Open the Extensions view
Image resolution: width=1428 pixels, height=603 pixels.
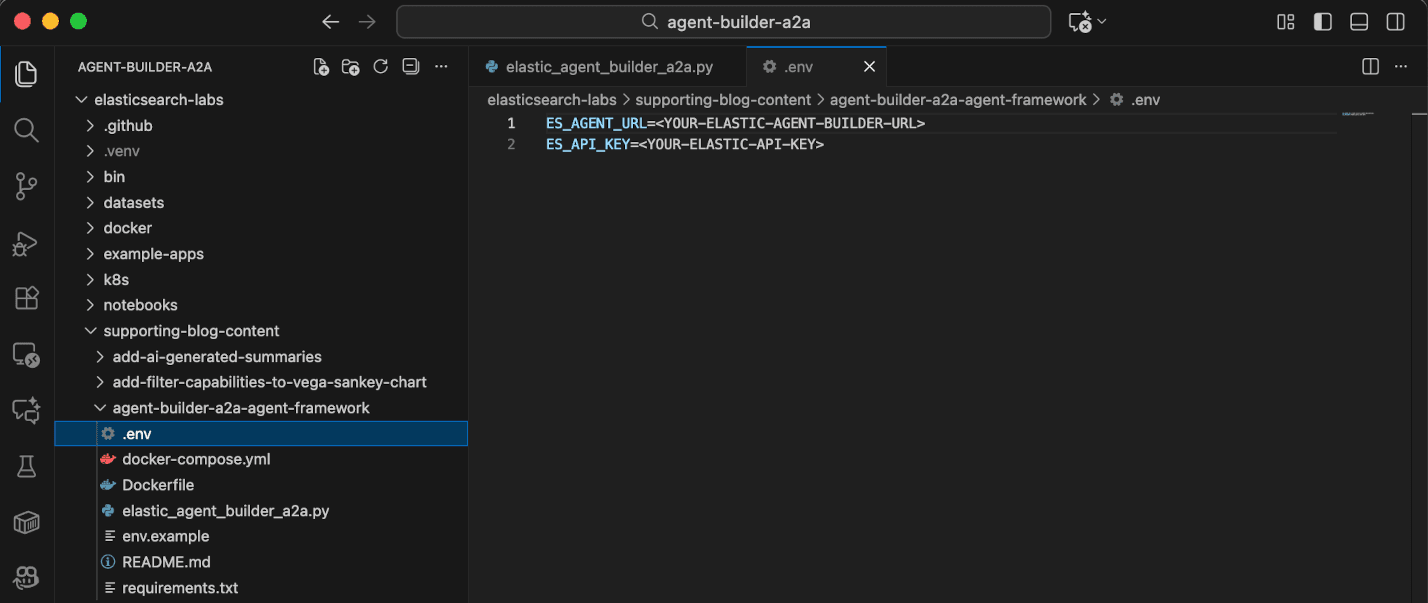(26, 298)
